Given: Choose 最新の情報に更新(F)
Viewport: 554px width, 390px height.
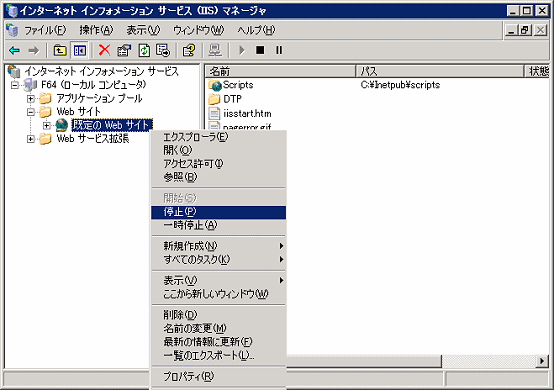Looking at the screenshot, I should coord(218,342).
